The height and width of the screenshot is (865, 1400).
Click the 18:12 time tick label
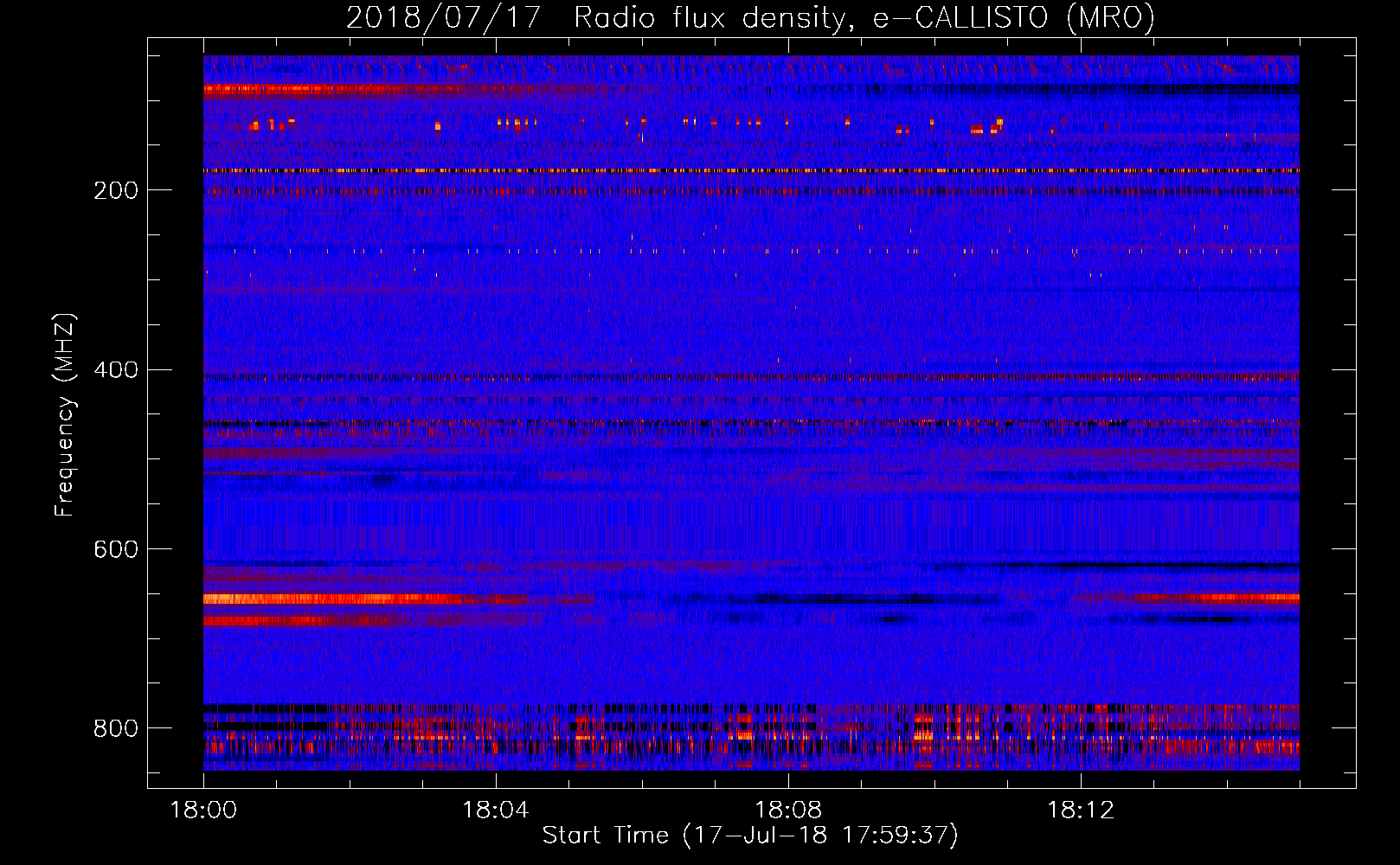click(1081, 811)
